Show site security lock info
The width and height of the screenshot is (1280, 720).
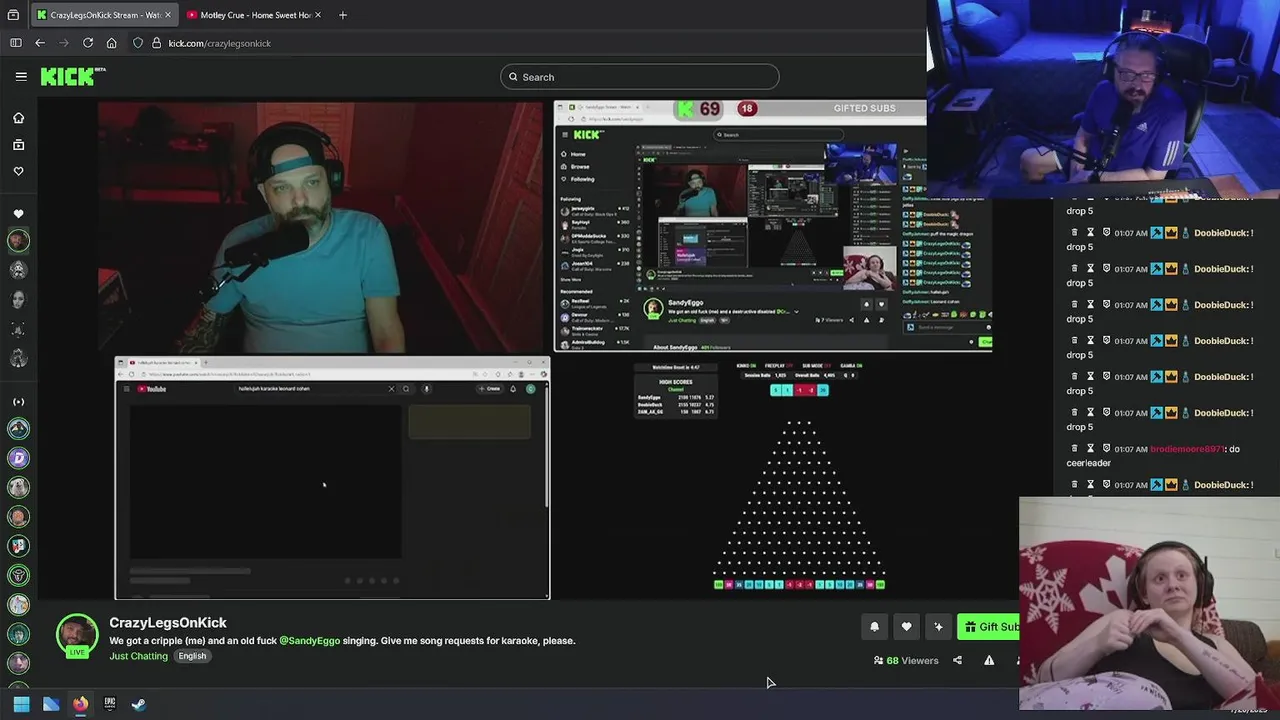pos(156,43)
